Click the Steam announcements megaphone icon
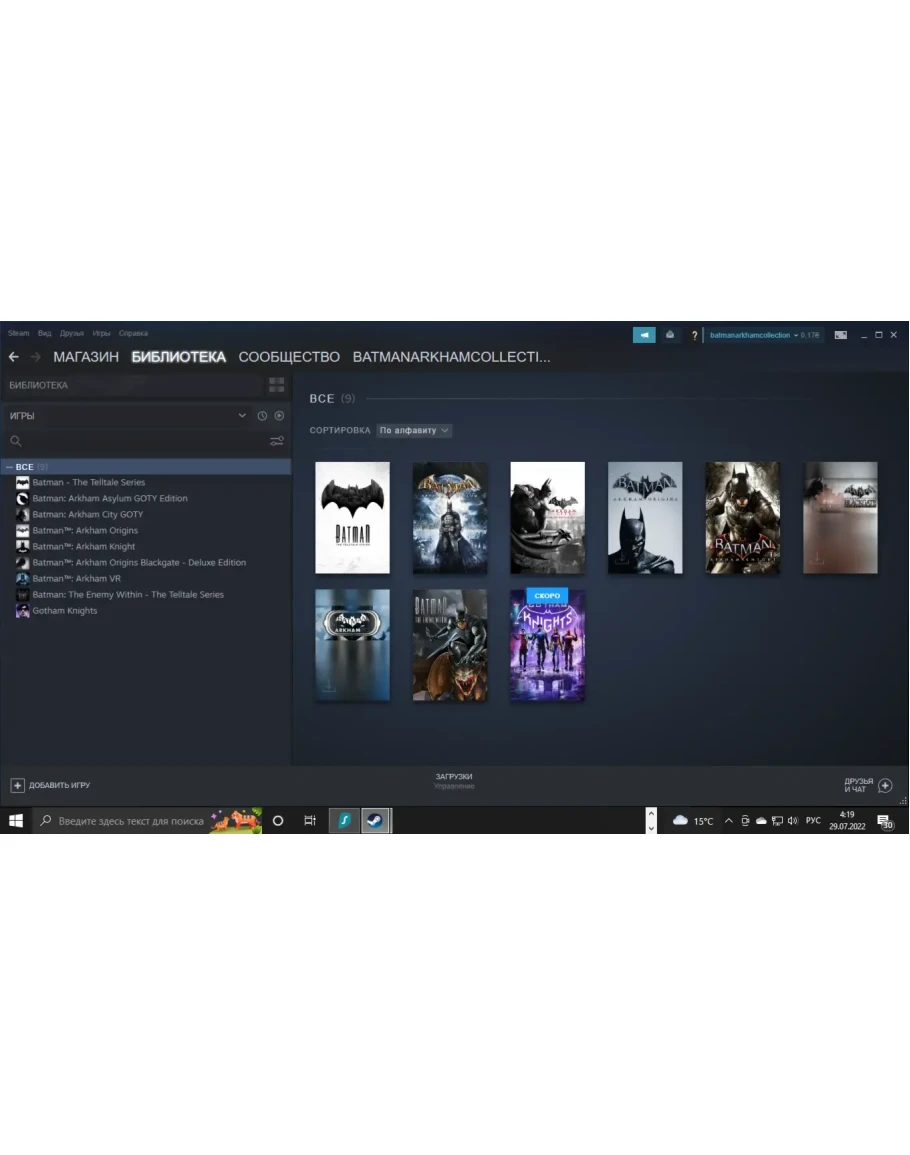The height and width of the screenshot is (1155, 910). [644, 335]
